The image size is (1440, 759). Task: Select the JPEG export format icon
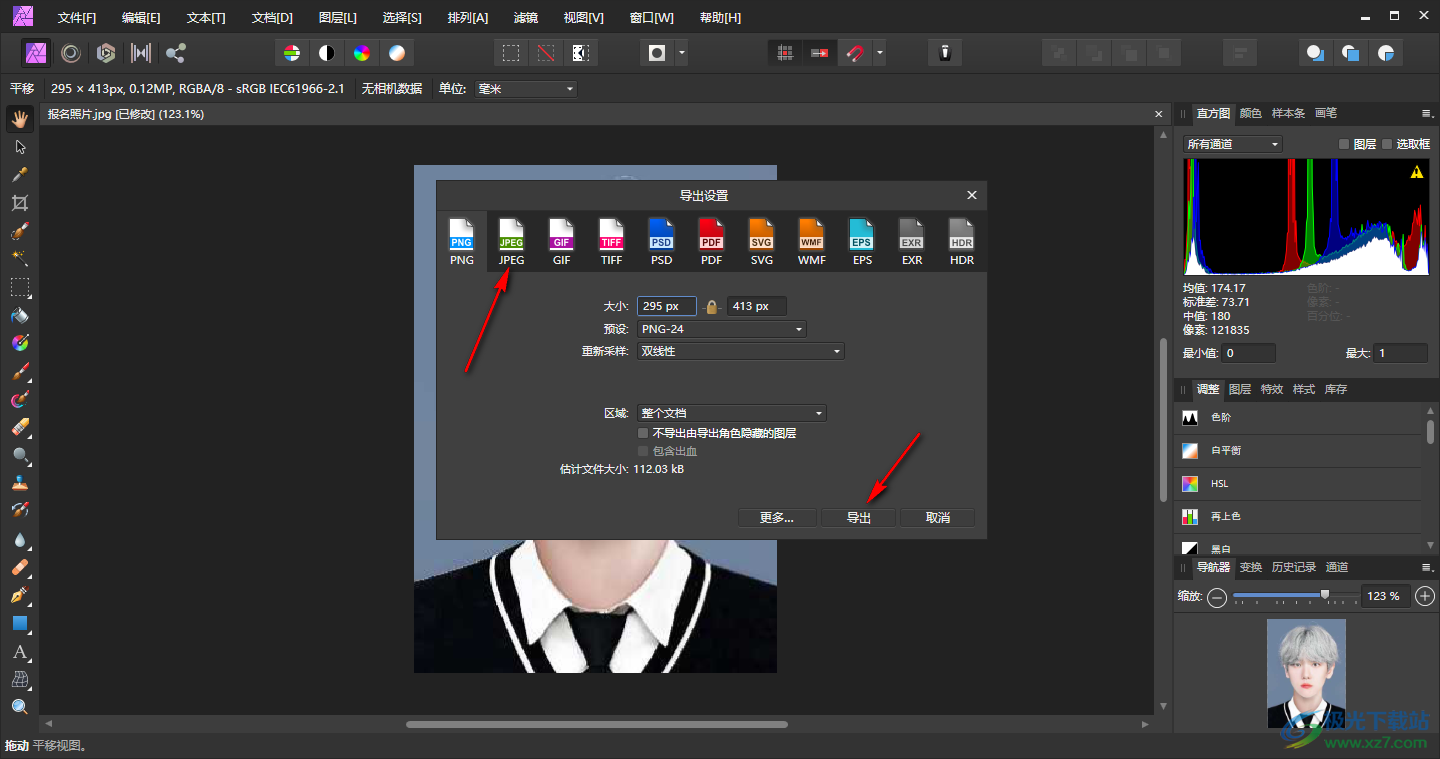511,241
